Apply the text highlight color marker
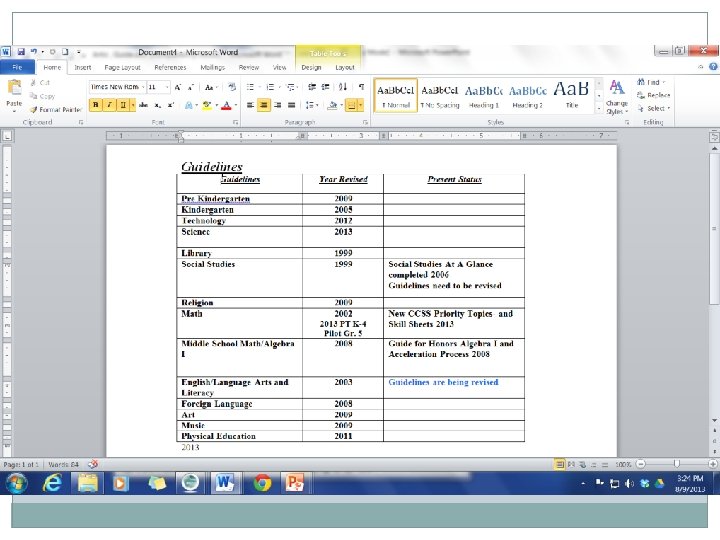This screenshot has width=720, height=540. [x=207, y=105]
